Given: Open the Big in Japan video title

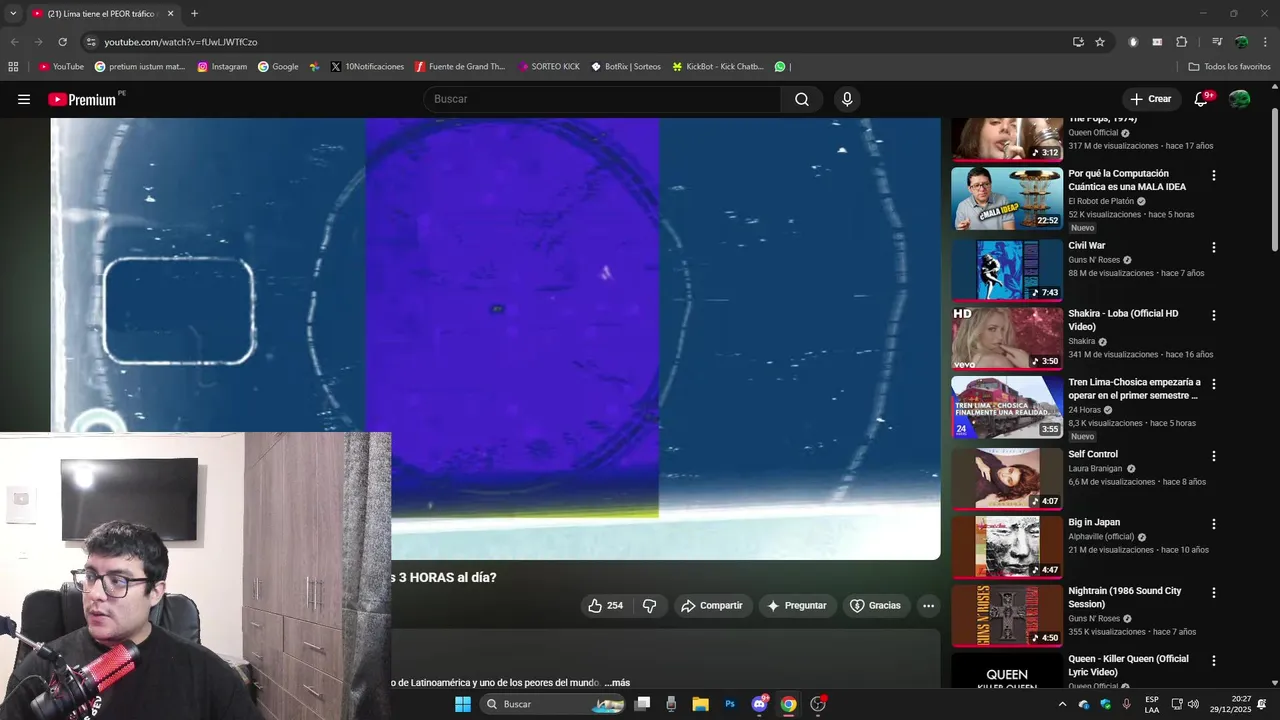Looking at the screenshot, I should click(1094, 522).
